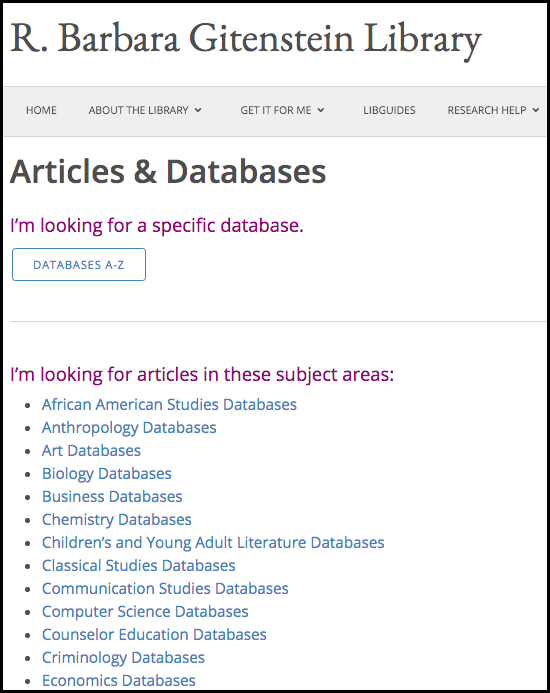550x693 pixels.
Task: Open Children's and Young Adult Literature Databases
Action: point(213,543)
